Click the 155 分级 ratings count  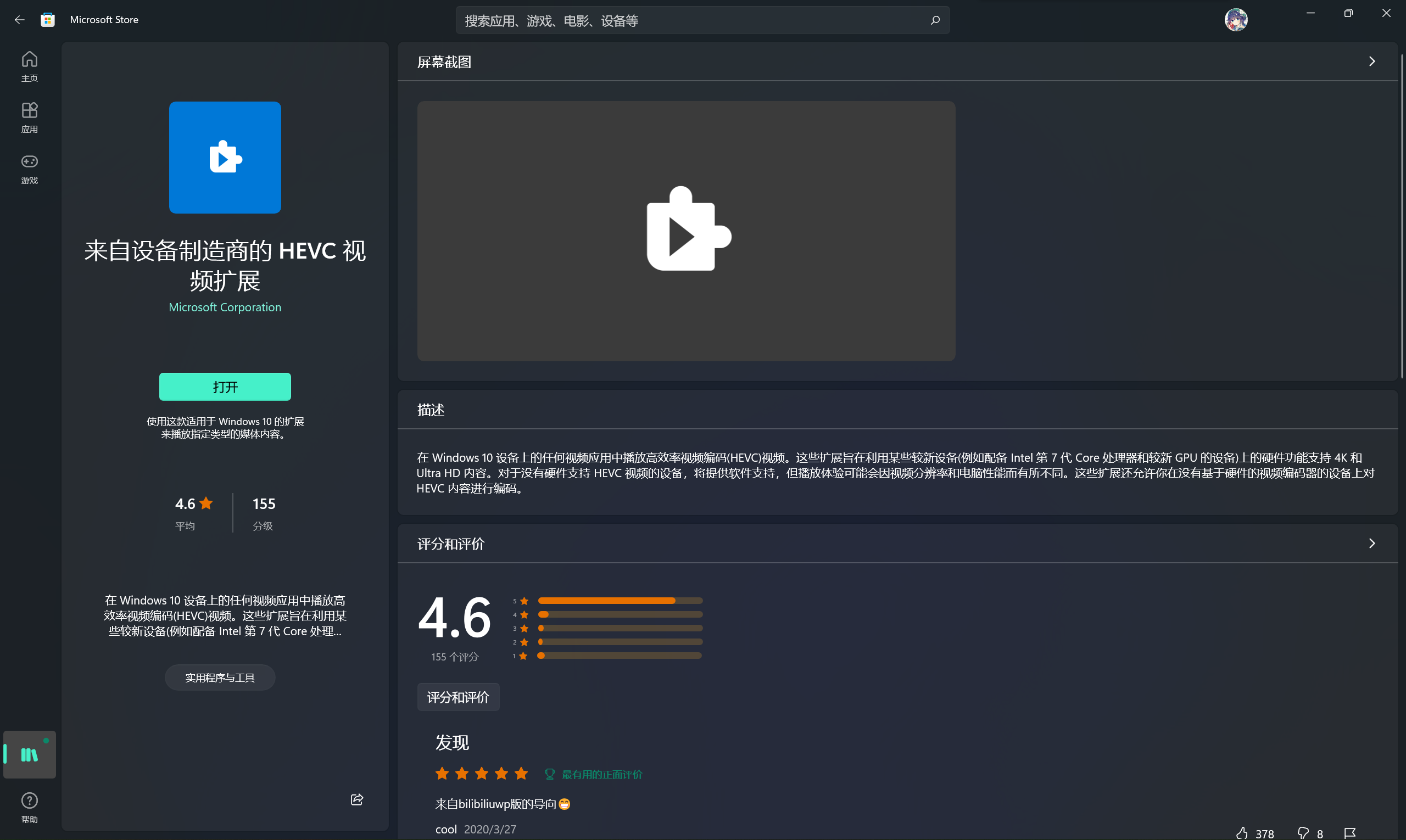tap(263, 513)
